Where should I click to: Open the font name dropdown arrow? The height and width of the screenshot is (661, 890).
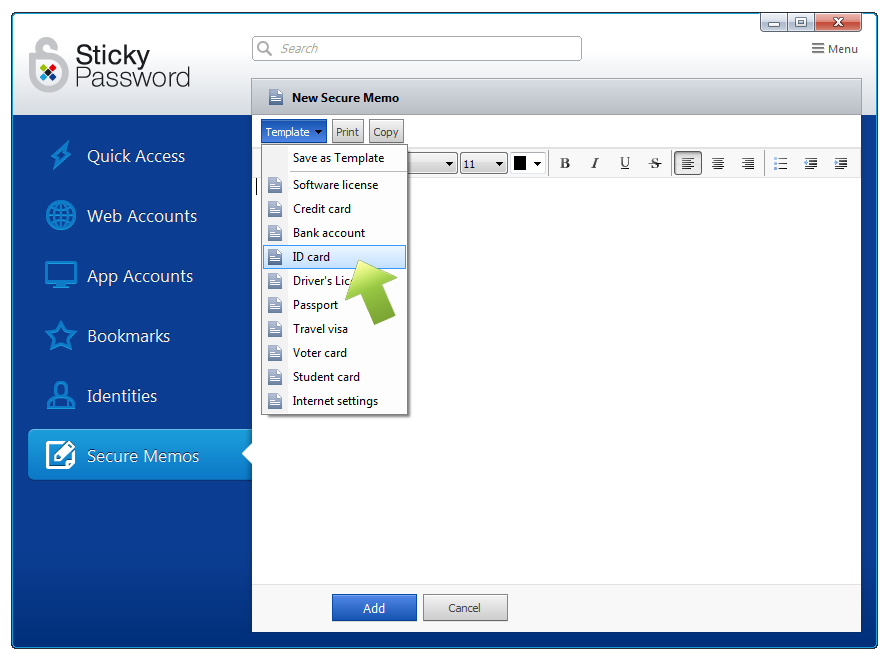[x=449, y=164]
